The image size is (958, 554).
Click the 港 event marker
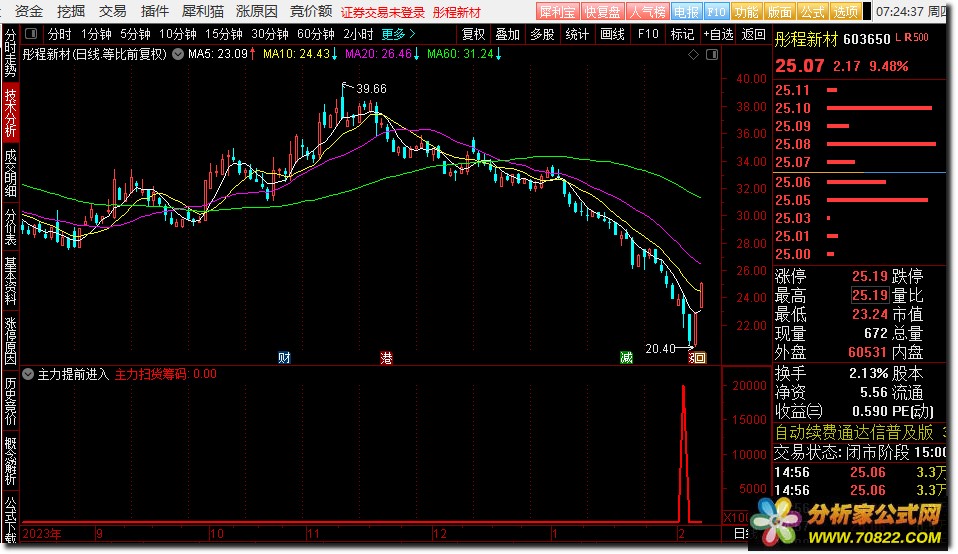(386, 358)
